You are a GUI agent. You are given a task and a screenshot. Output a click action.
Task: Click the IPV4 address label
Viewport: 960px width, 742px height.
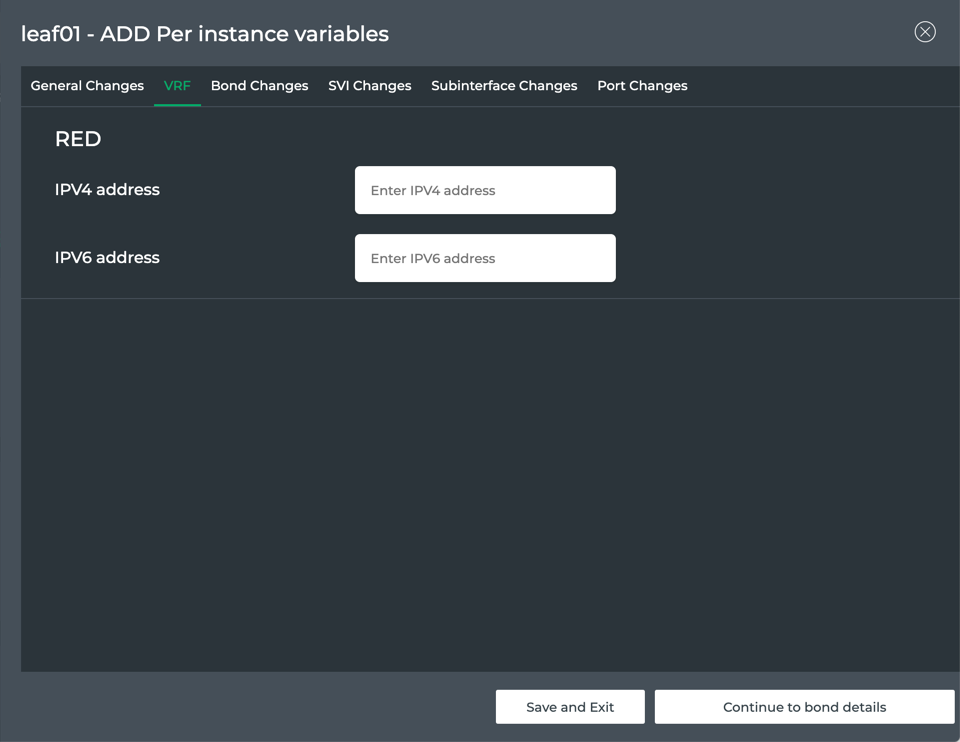point(107,190)
